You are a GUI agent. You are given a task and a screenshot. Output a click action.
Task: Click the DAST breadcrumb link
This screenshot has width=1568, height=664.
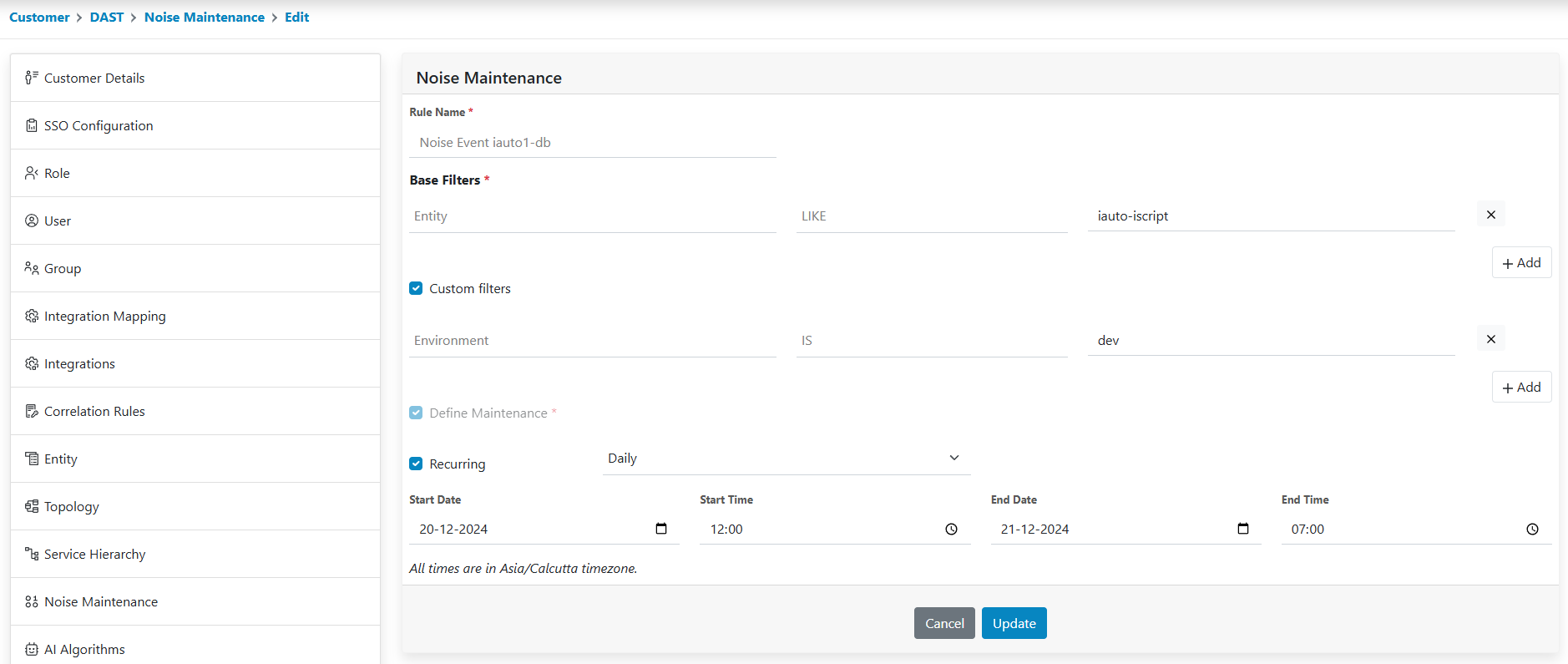point(107,17)
